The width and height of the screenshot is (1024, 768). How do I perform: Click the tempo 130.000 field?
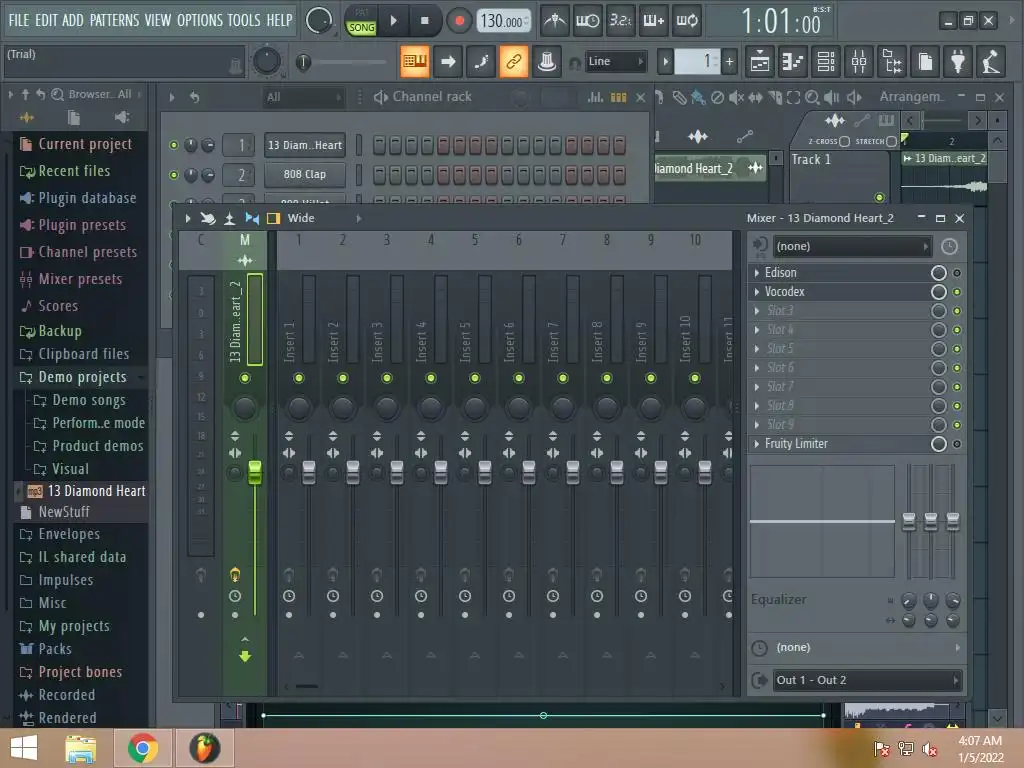(x=504, y=21)
